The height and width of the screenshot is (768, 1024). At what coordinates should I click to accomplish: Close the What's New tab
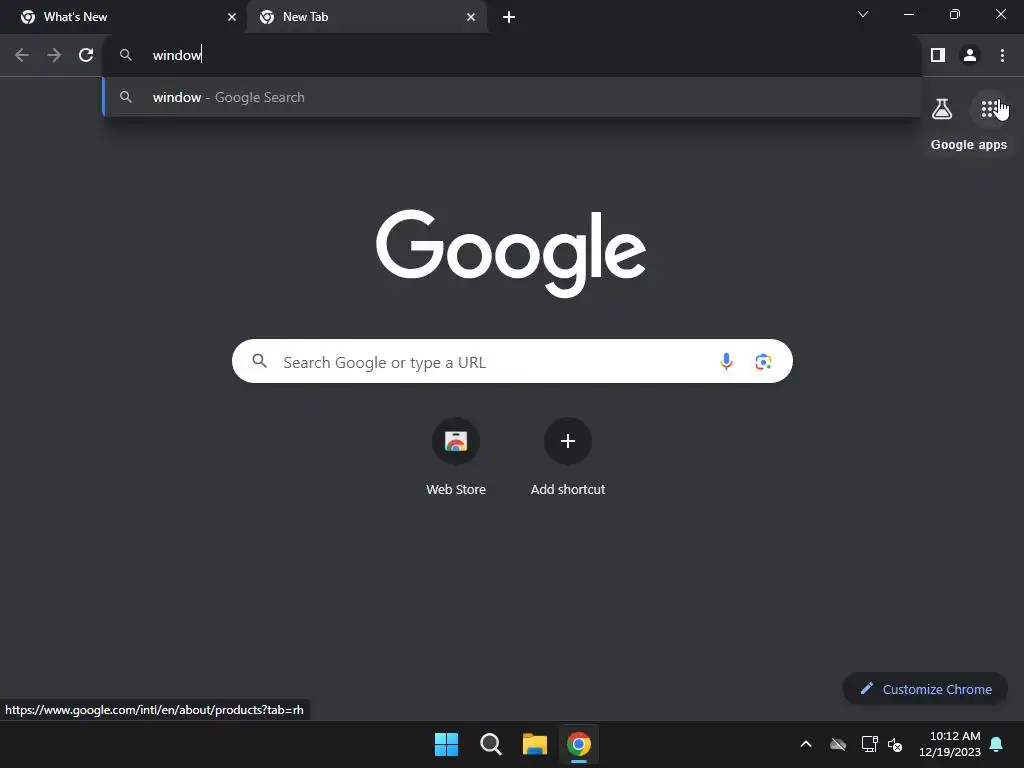tap(232, 17)
